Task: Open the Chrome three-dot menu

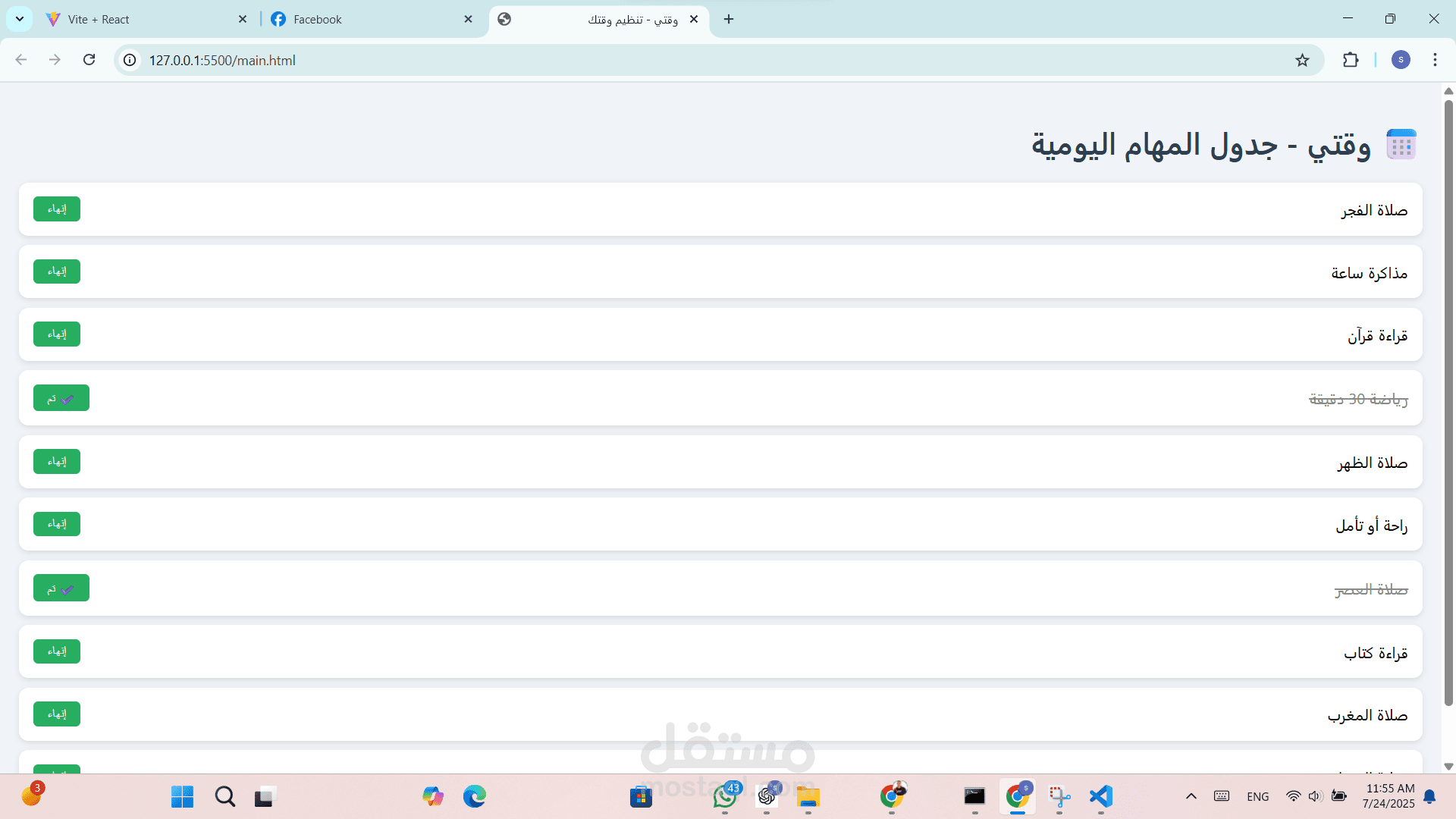Action: pos(1435,60)
